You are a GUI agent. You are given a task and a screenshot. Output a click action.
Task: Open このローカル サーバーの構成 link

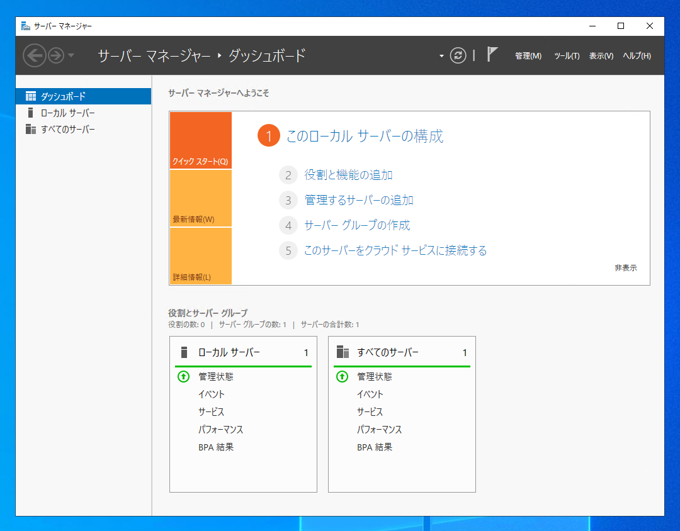tap(365, 136)
